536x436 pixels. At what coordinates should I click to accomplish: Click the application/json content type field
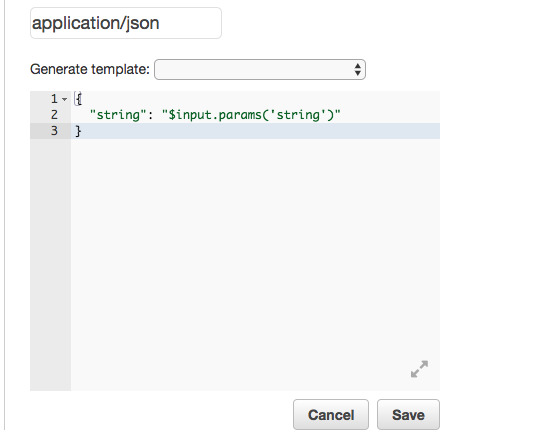126,23
